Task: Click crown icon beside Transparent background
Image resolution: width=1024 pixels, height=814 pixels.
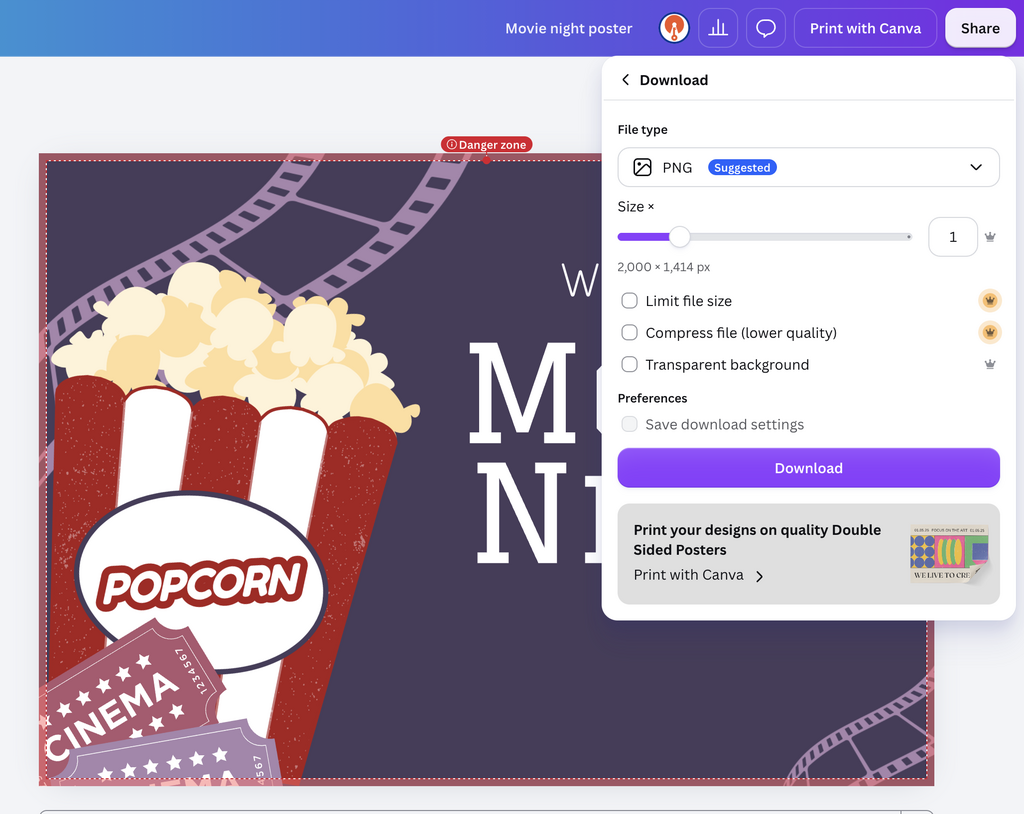Action: [990, 365]
